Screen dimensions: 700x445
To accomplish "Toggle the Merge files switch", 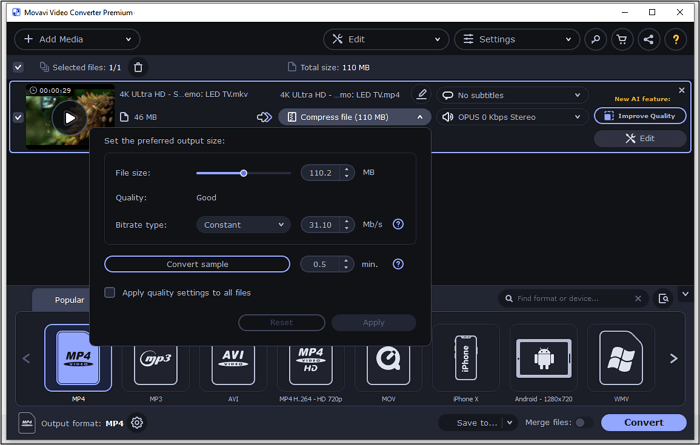I will 582,423.
